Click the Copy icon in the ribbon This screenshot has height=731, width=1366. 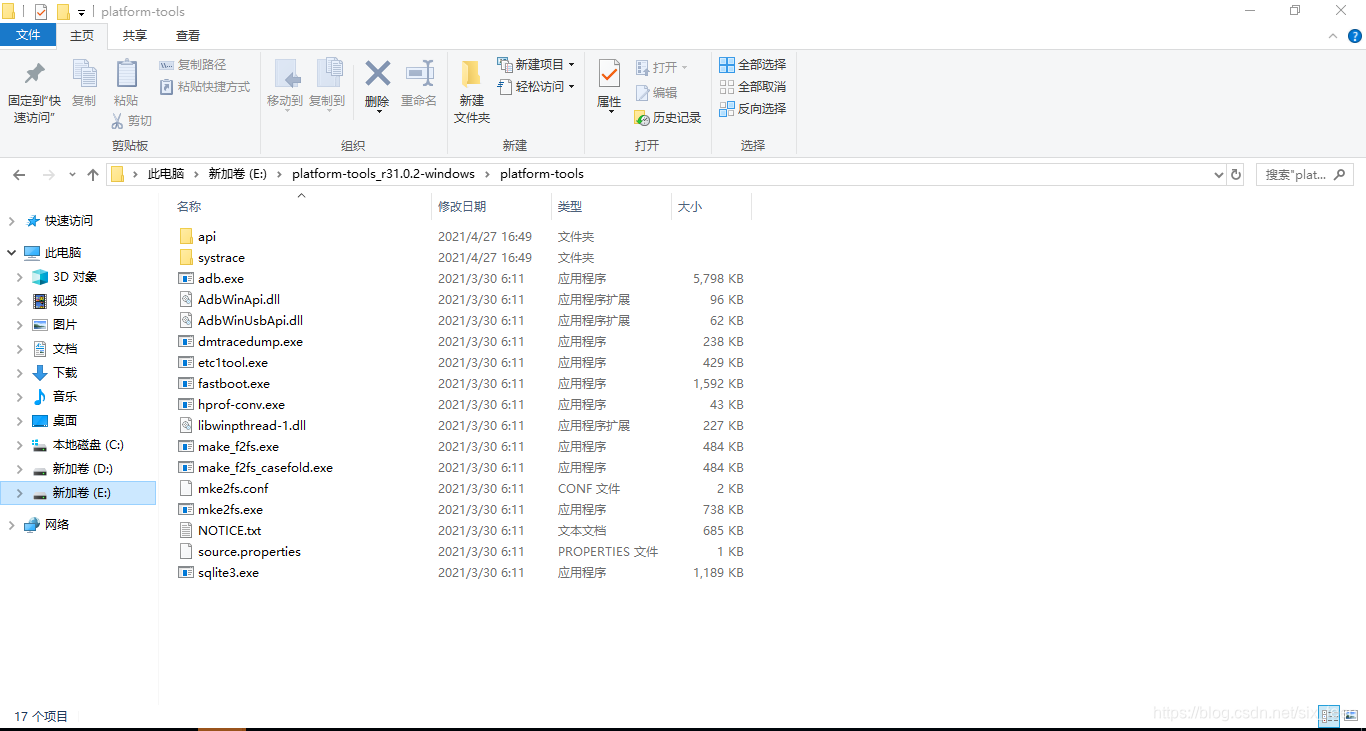84,73
